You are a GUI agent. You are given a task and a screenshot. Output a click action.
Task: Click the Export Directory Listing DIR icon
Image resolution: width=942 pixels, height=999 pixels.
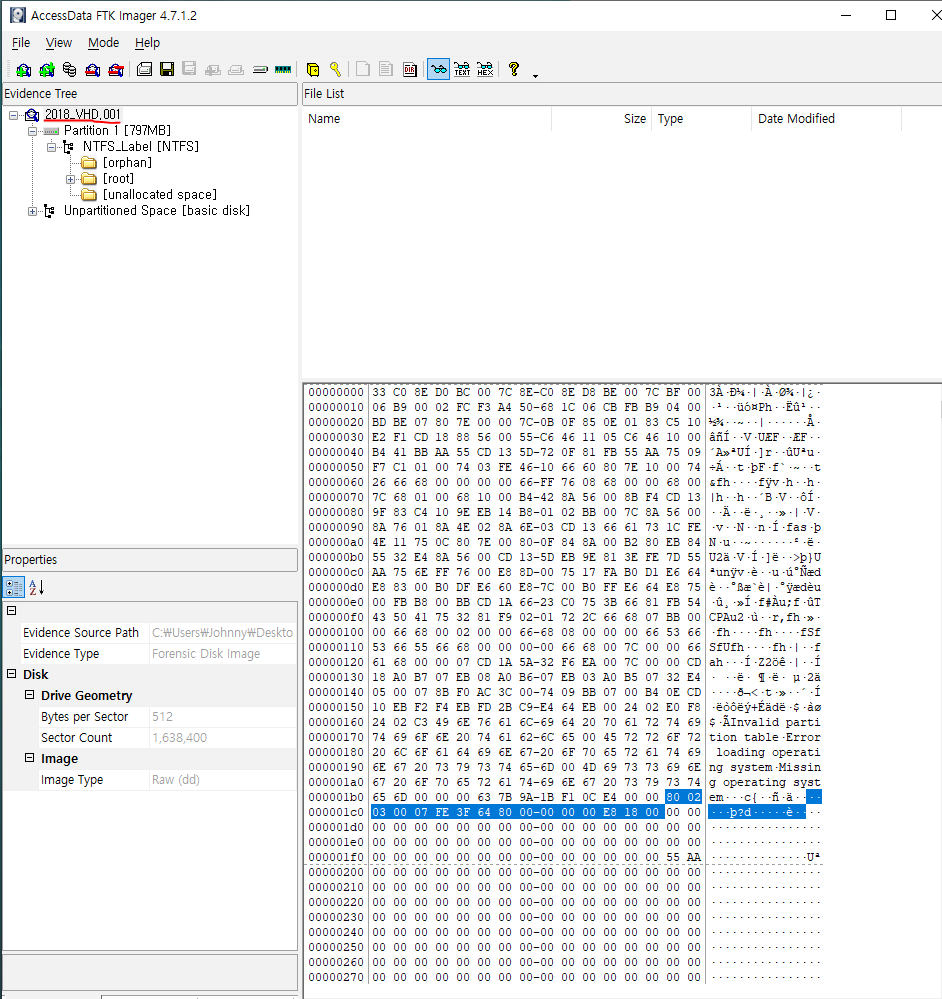click(x=410, y=69)
